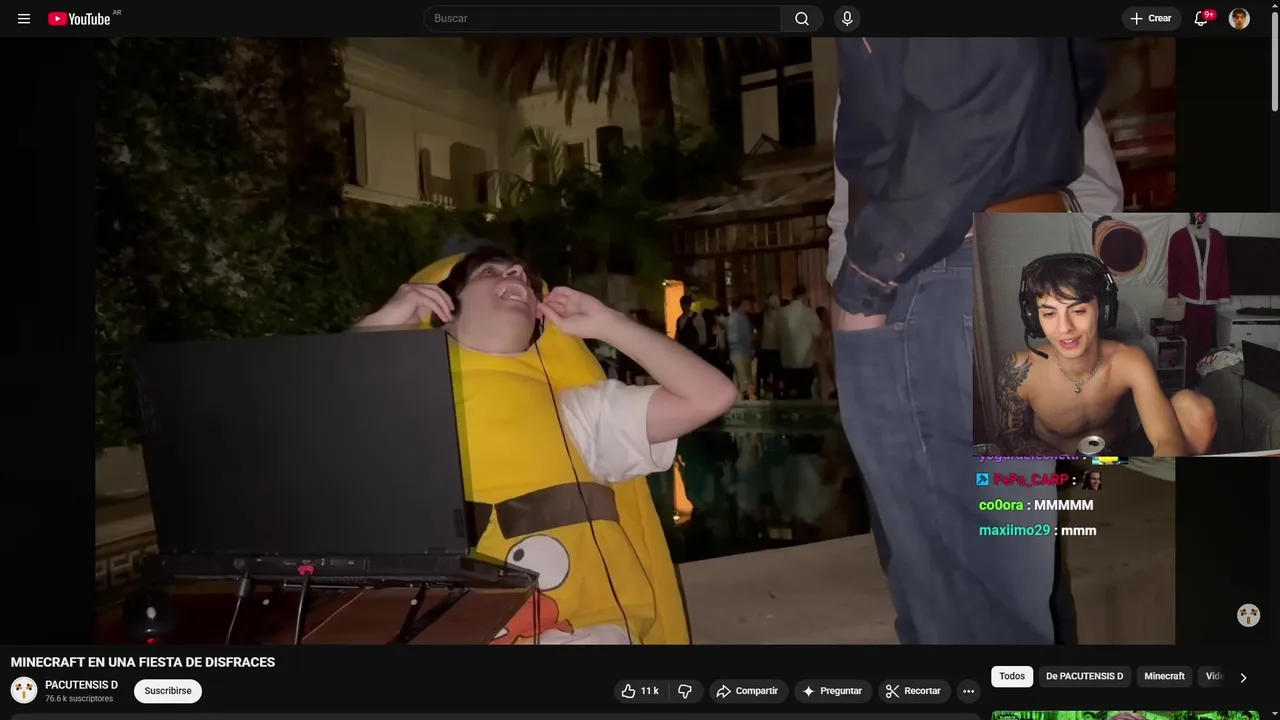Screen dimensions: 1280x720
Task: Click the Preguntar AI button
Action: [832, 691]
